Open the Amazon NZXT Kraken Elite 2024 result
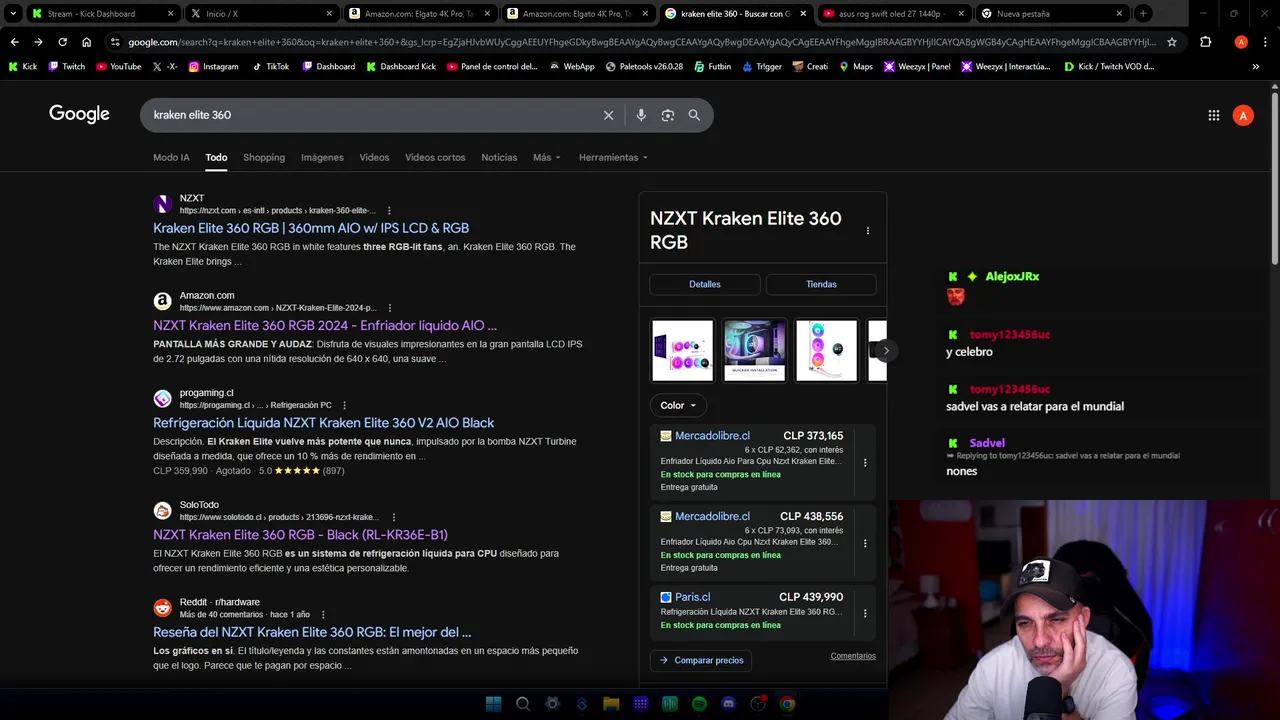 coord(325,325)
